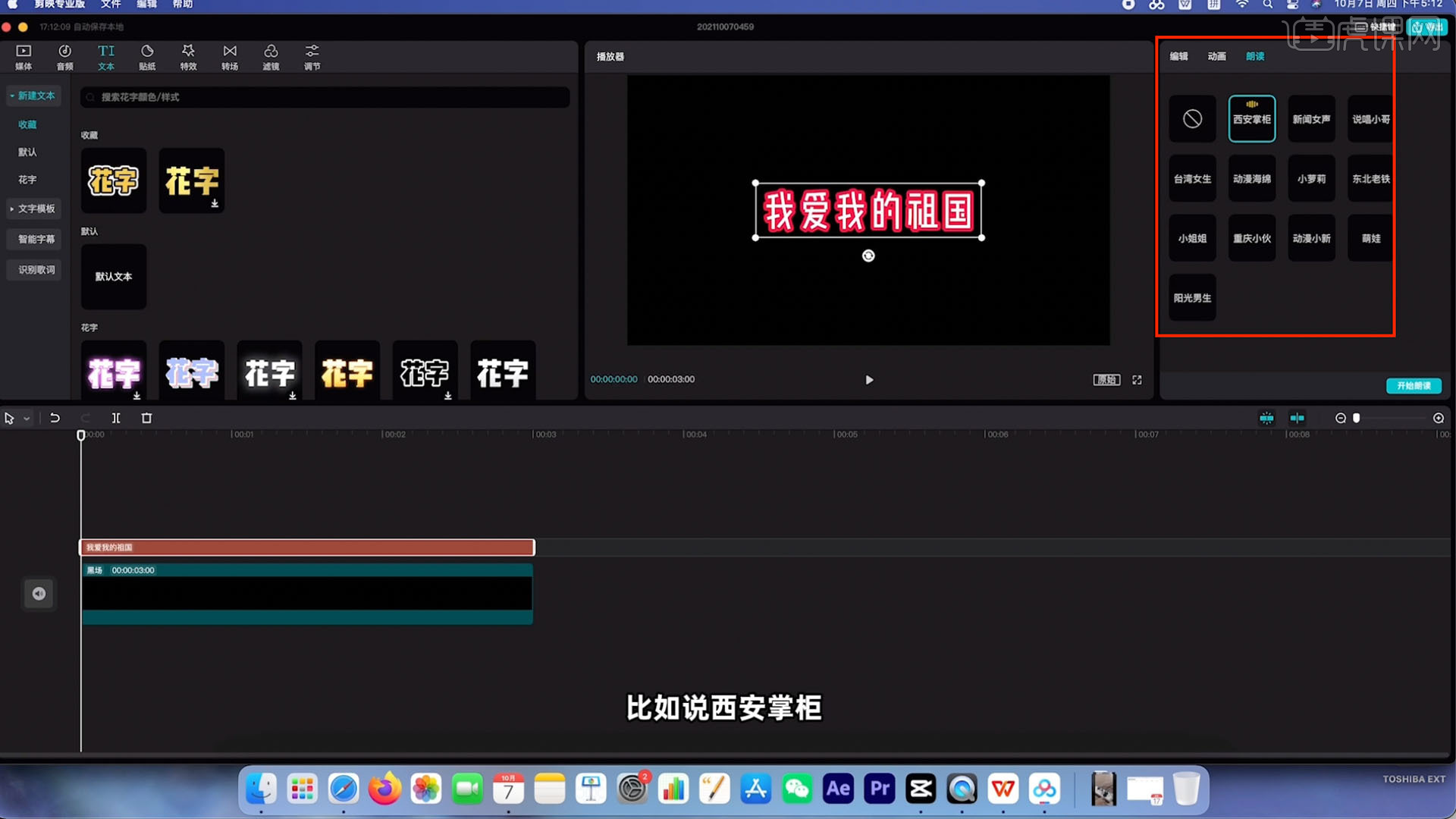Open 识别歌词 lyrics recognition
The image size is (1456, 819).
[33, 270]
